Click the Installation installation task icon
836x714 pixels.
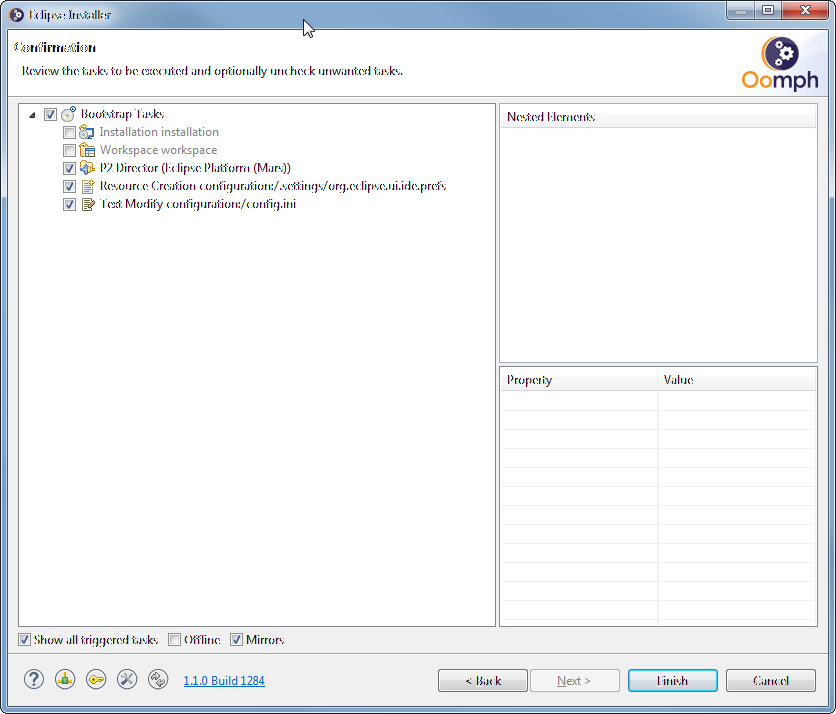pyautogui.click(x=86, y=132)
